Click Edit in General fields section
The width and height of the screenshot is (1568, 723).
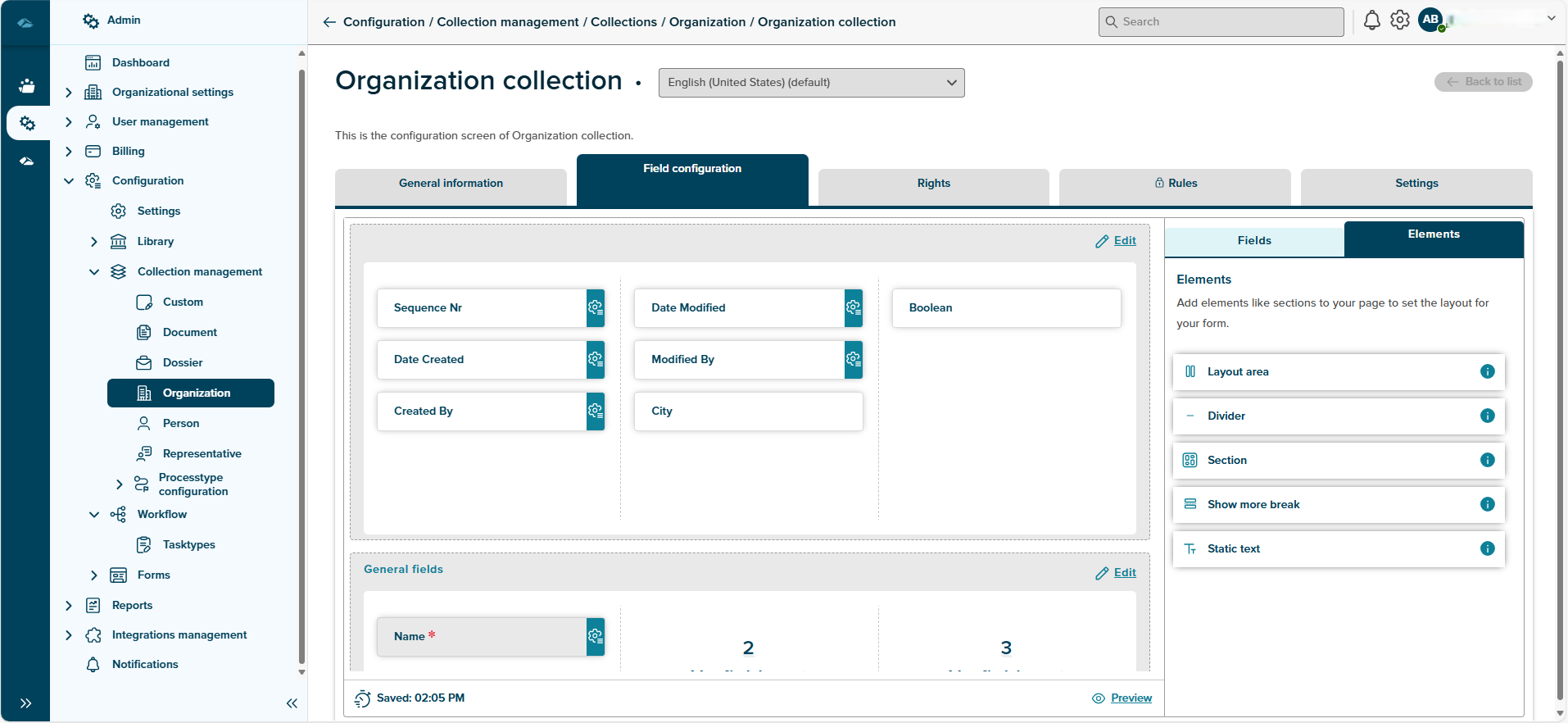pos(1124,573)
